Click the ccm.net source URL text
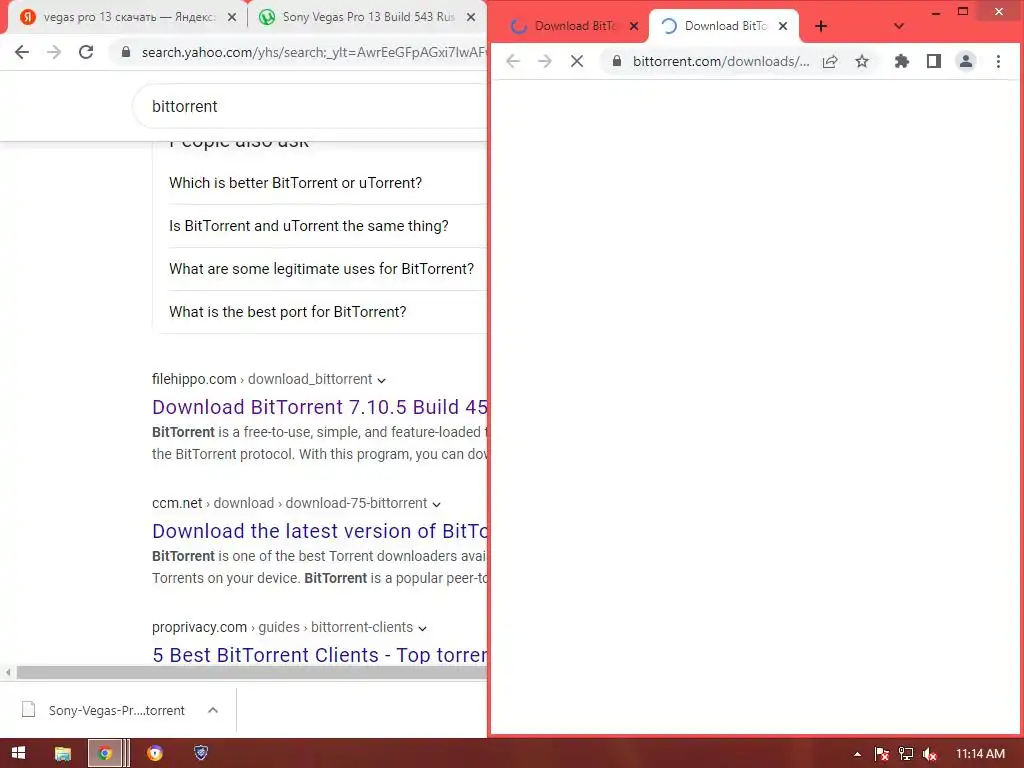 [x=289, y=504]
